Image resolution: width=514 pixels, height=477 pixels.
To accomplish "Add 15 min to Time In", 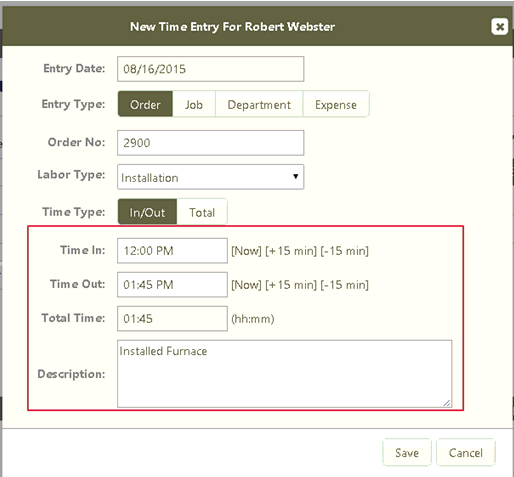I will 291,251.
